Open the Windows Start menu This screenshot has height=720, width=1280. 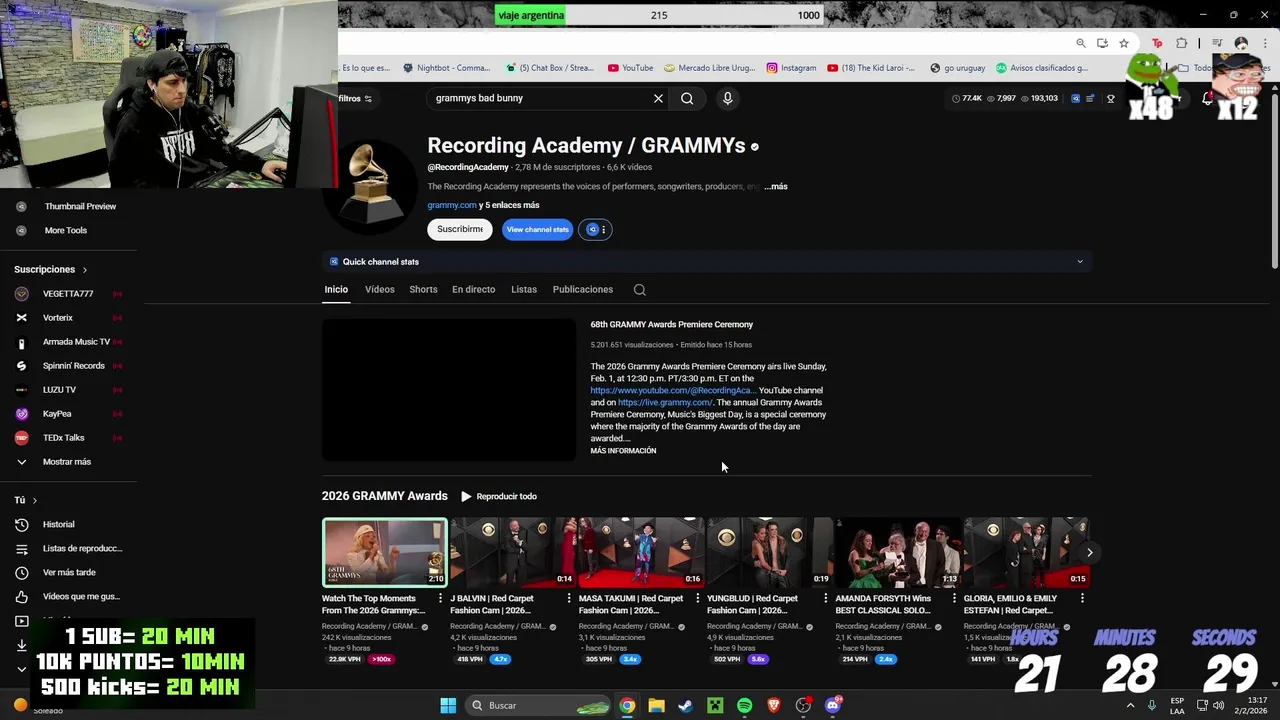[448, 705]
